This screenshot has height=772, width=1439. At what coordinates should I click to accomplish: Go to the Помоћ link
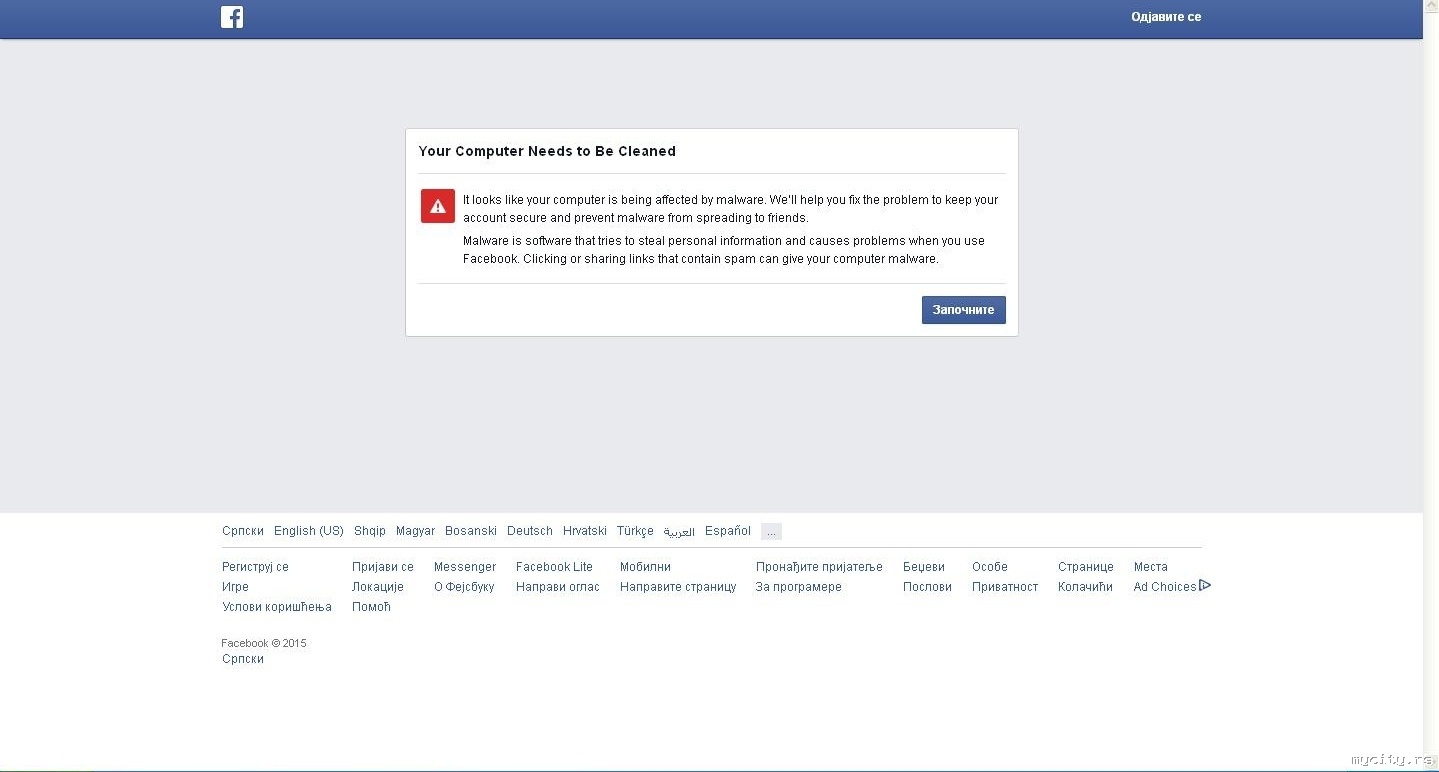[371, 607]
